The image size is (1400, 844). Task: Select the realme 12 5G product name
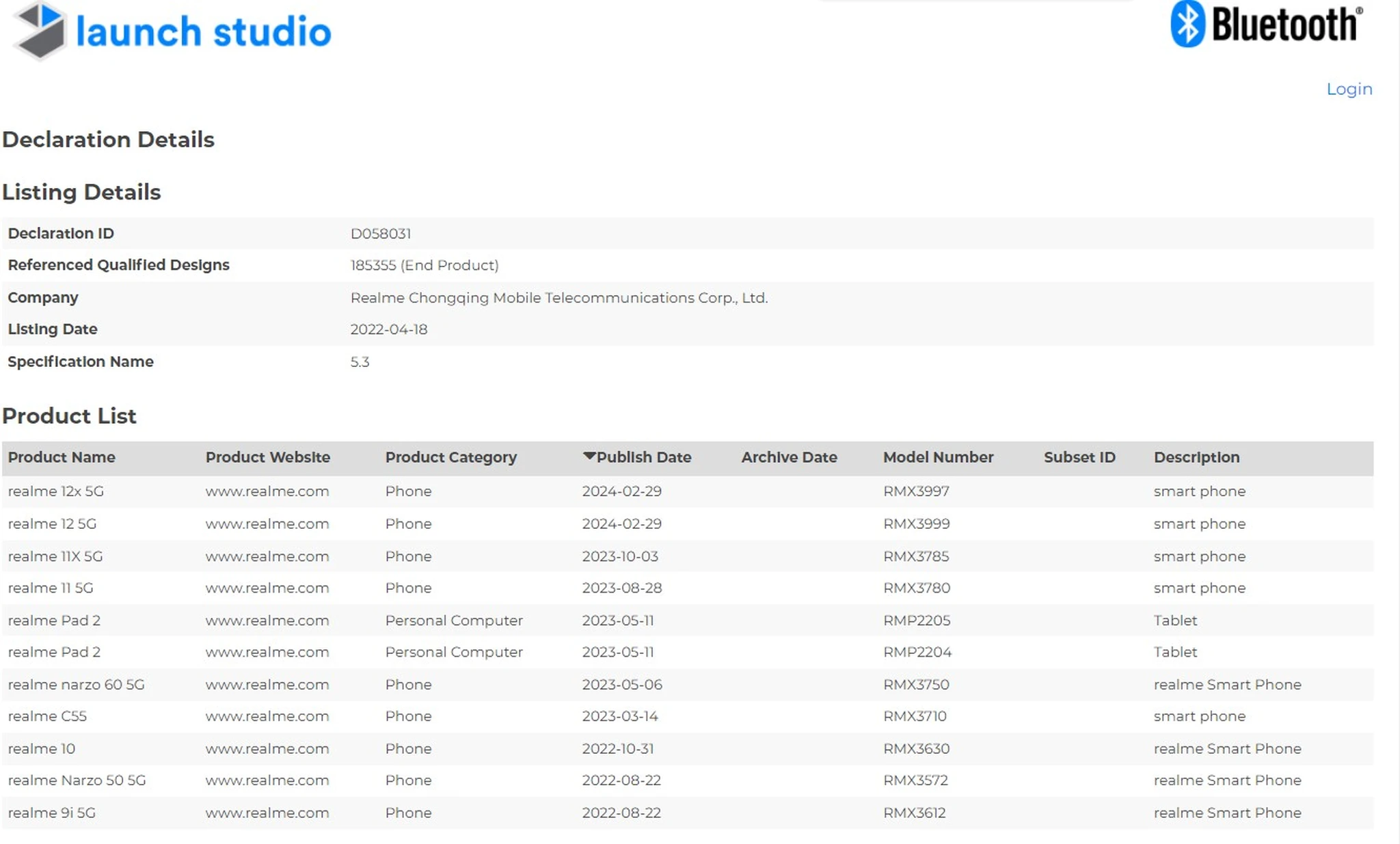coord(52,523)
